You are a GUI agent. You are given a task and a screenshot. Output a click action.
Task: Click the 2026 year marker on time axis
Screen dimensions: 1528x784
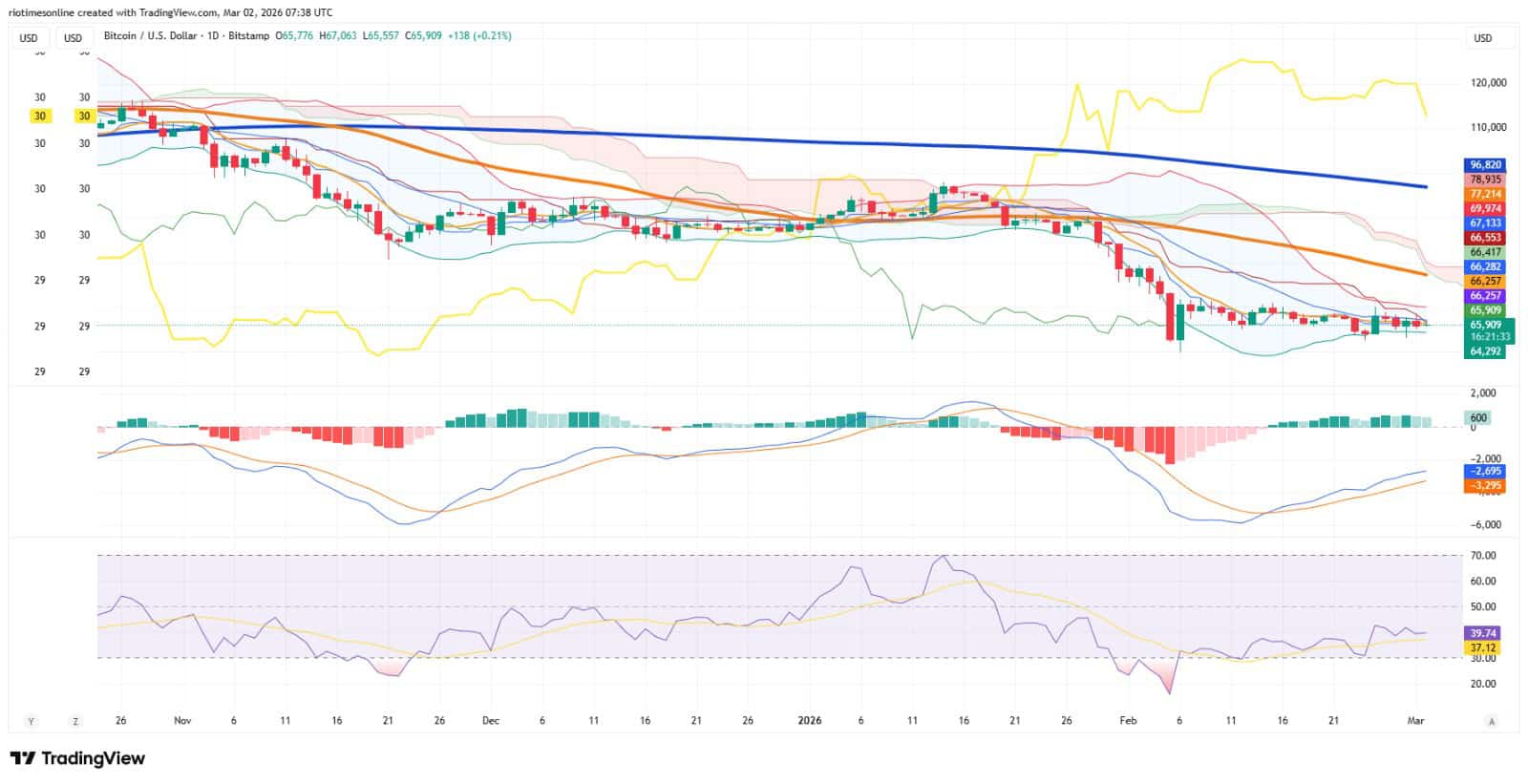coord(809,721)
